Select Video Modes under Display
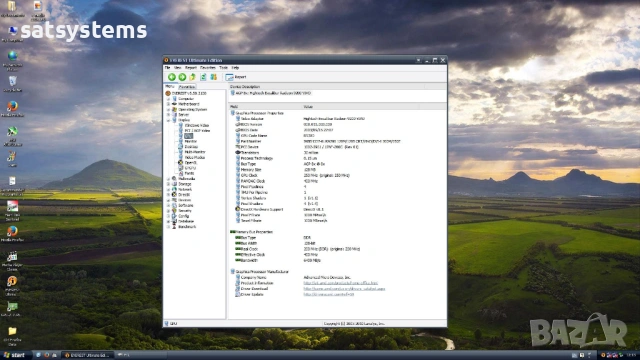Viewport: 640px width, 360px height. 191,157
